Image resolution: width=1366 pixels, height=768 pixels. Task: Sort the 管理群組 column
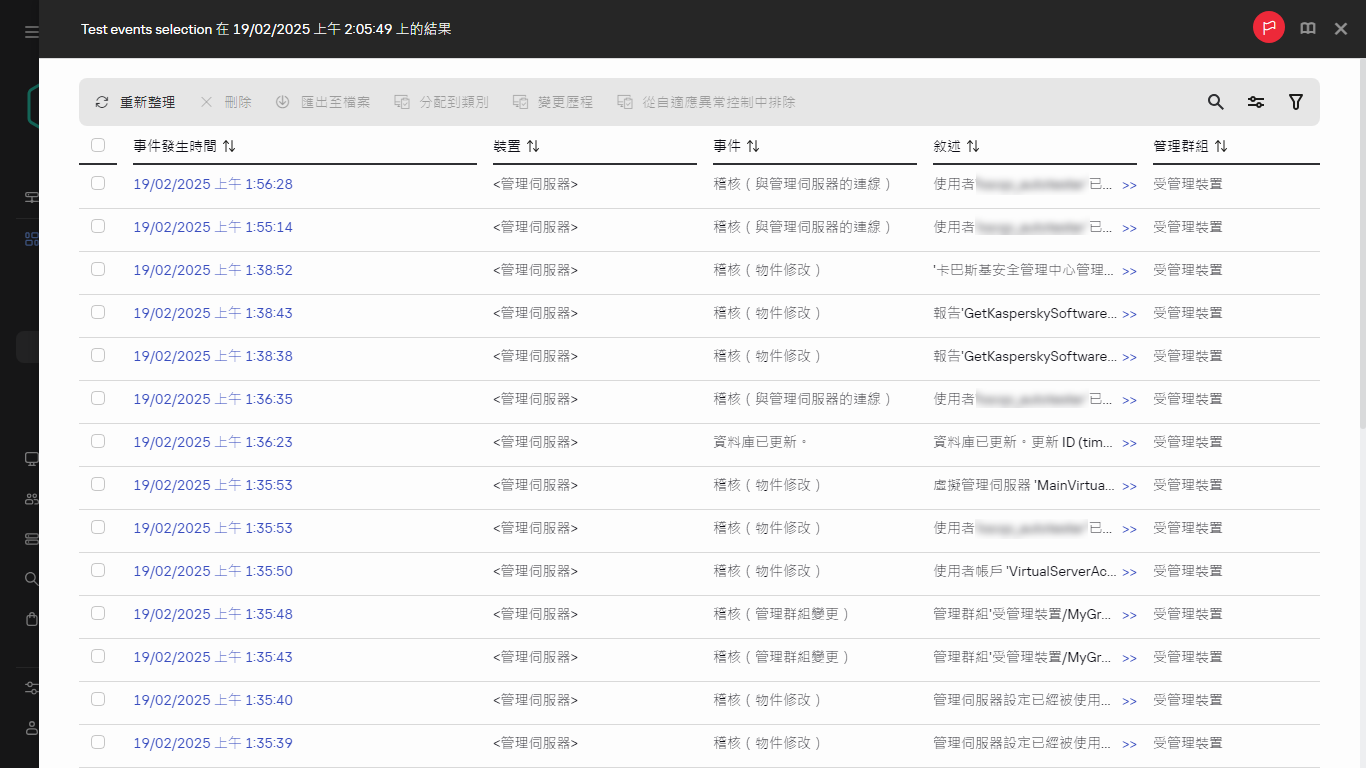point(1221,146)
